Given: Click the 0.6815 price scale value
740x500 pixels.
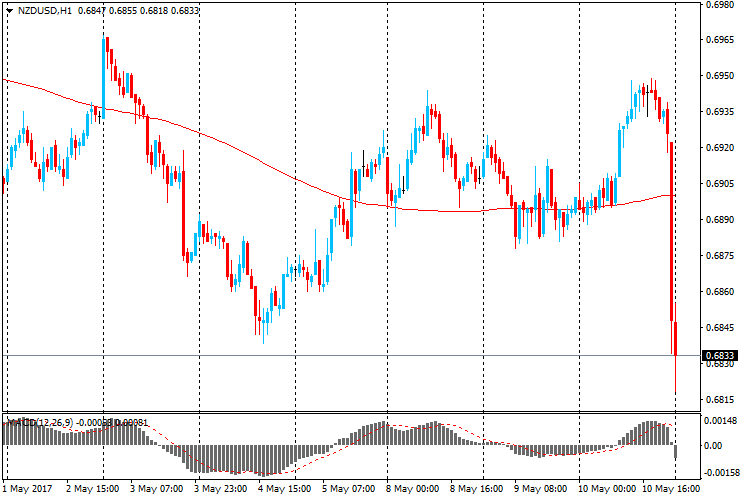Looking at the screenshot, I should pos(720,400).
